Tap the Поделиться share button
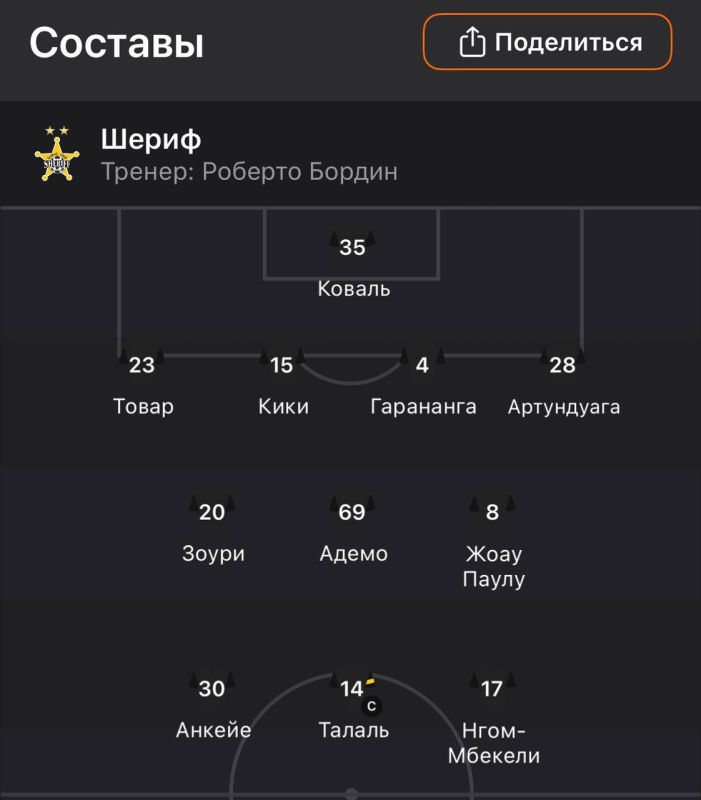 (547, 42)
